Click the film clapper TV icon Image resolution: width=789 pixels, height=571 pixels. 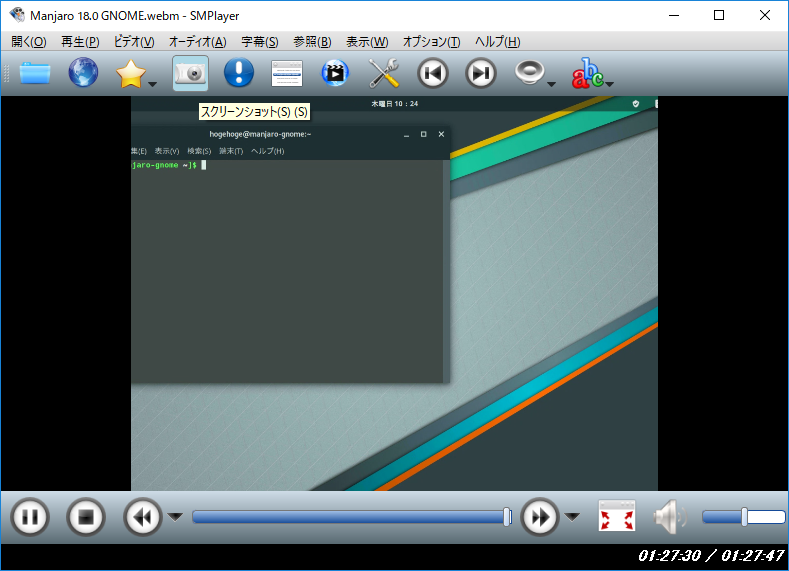335,73
